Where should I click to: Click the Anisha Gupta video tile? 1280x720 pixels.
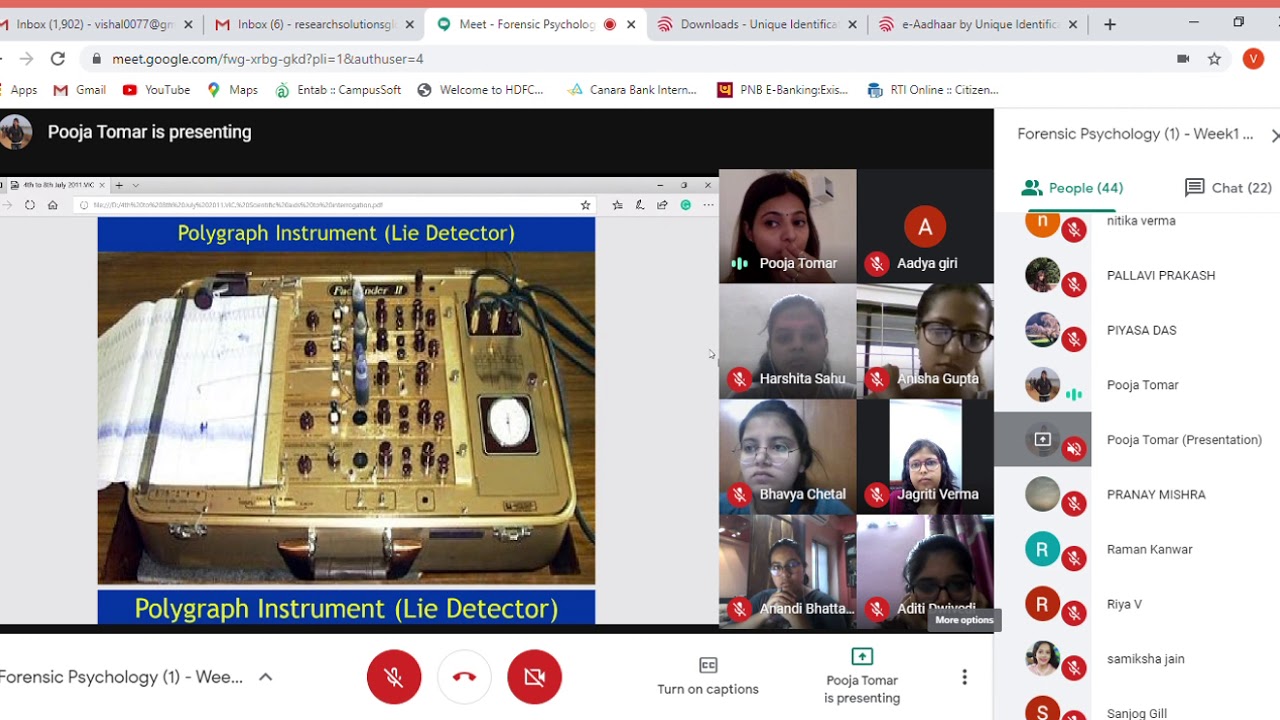(x=925, y=341)
